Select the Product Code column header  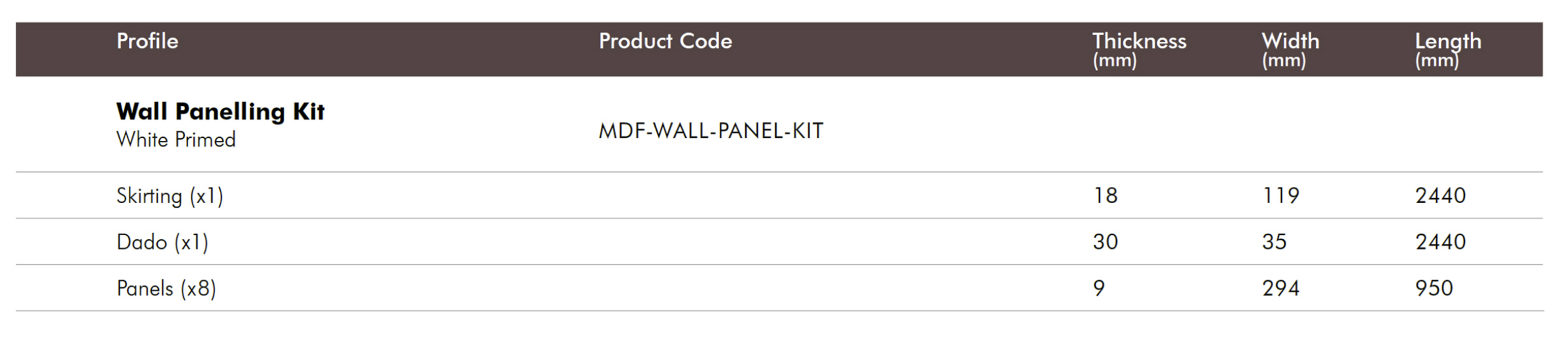pyautogui.click(x=665, y=41)
